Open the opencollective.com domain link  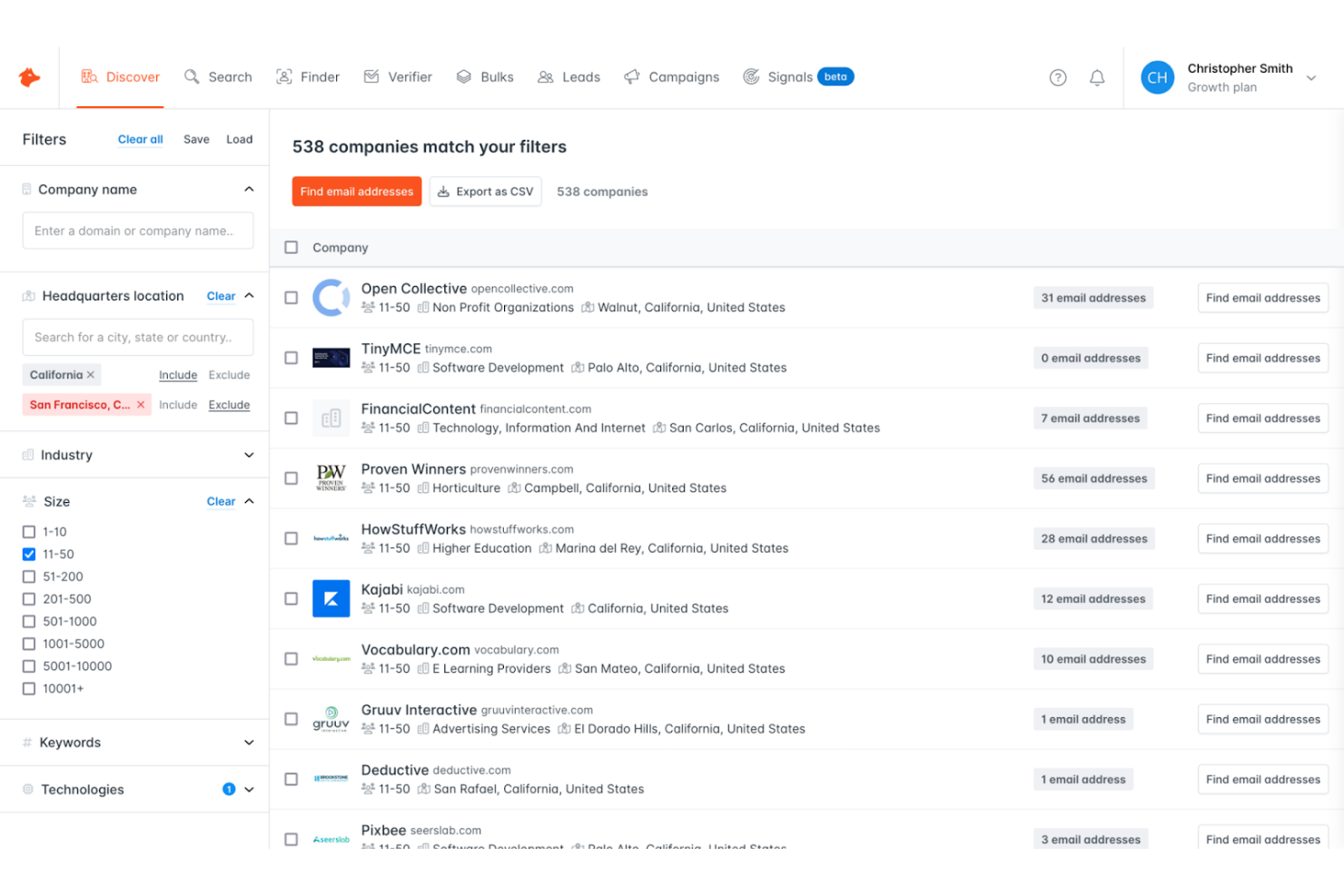(522, 289)
